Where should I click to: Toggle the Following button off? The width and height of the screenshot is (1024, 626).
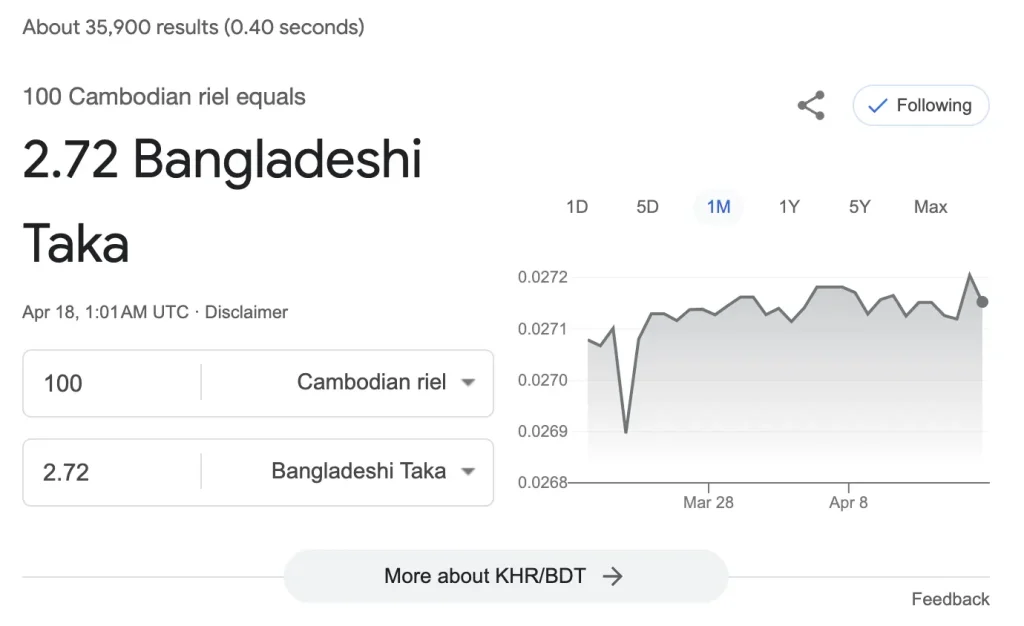click(921, 105)
